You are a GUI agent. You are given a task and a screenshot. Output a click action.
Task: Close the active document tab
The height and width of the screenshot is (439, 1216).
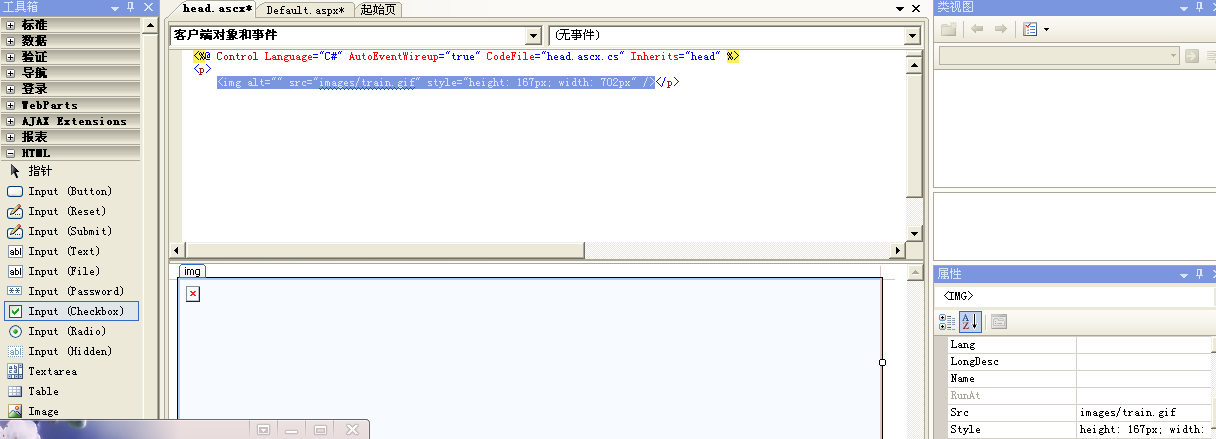pyautogui.click(x=915, y=9)
